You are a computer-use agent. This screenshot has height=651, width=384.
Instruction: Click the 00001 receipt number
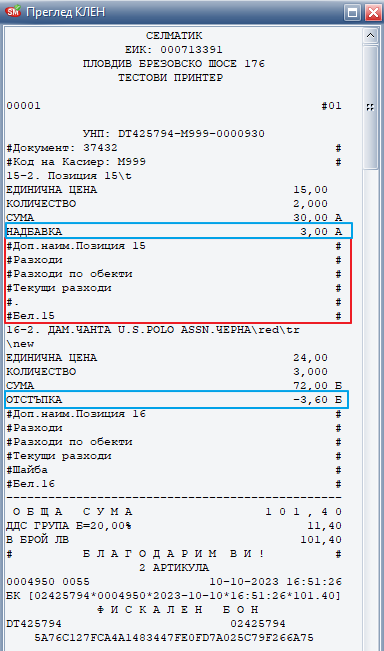23,106
